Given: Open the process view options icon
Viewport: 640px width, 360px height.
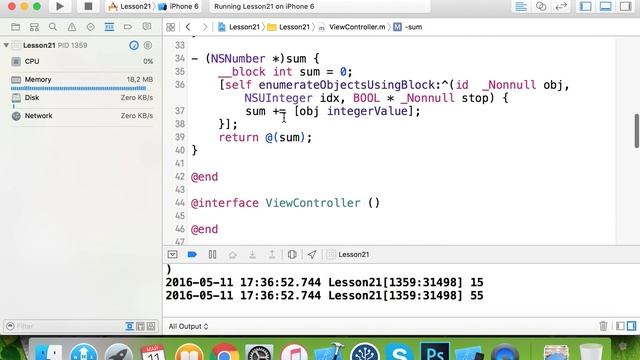Looking at the screenshot, I should 148,45.
